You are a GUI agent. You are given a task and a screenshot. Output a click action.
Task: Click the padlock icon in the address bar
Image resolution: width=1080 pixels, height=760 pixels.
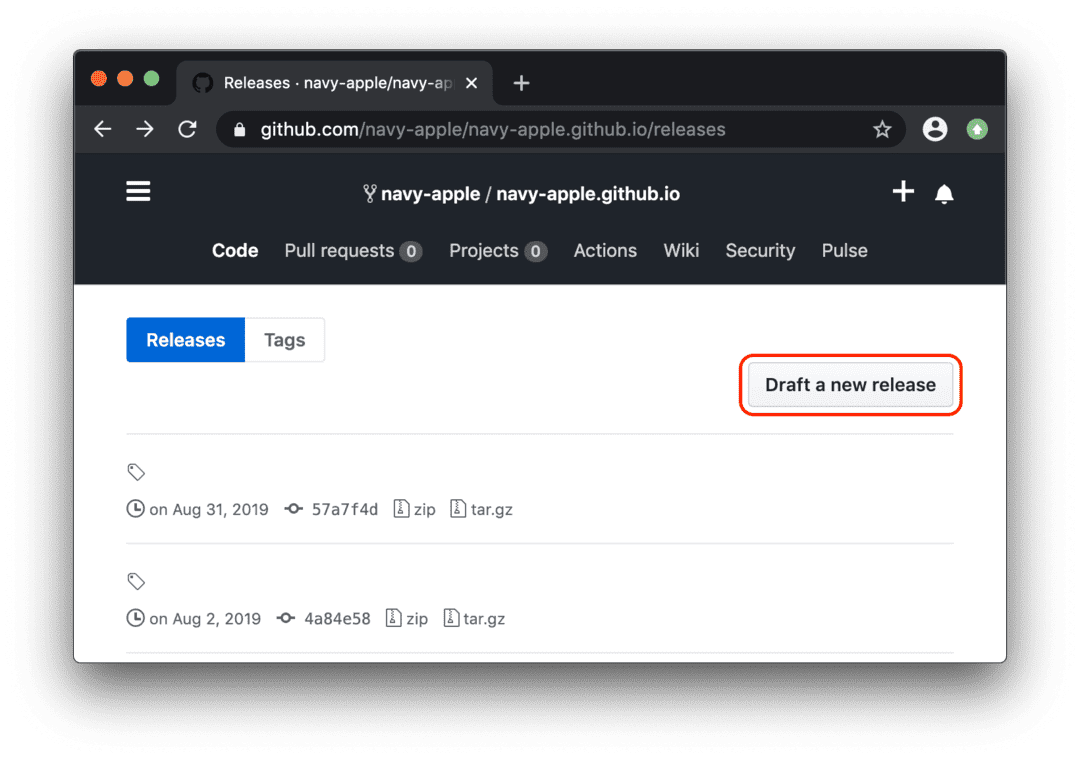pyautogui.click(x=239, y=129)
